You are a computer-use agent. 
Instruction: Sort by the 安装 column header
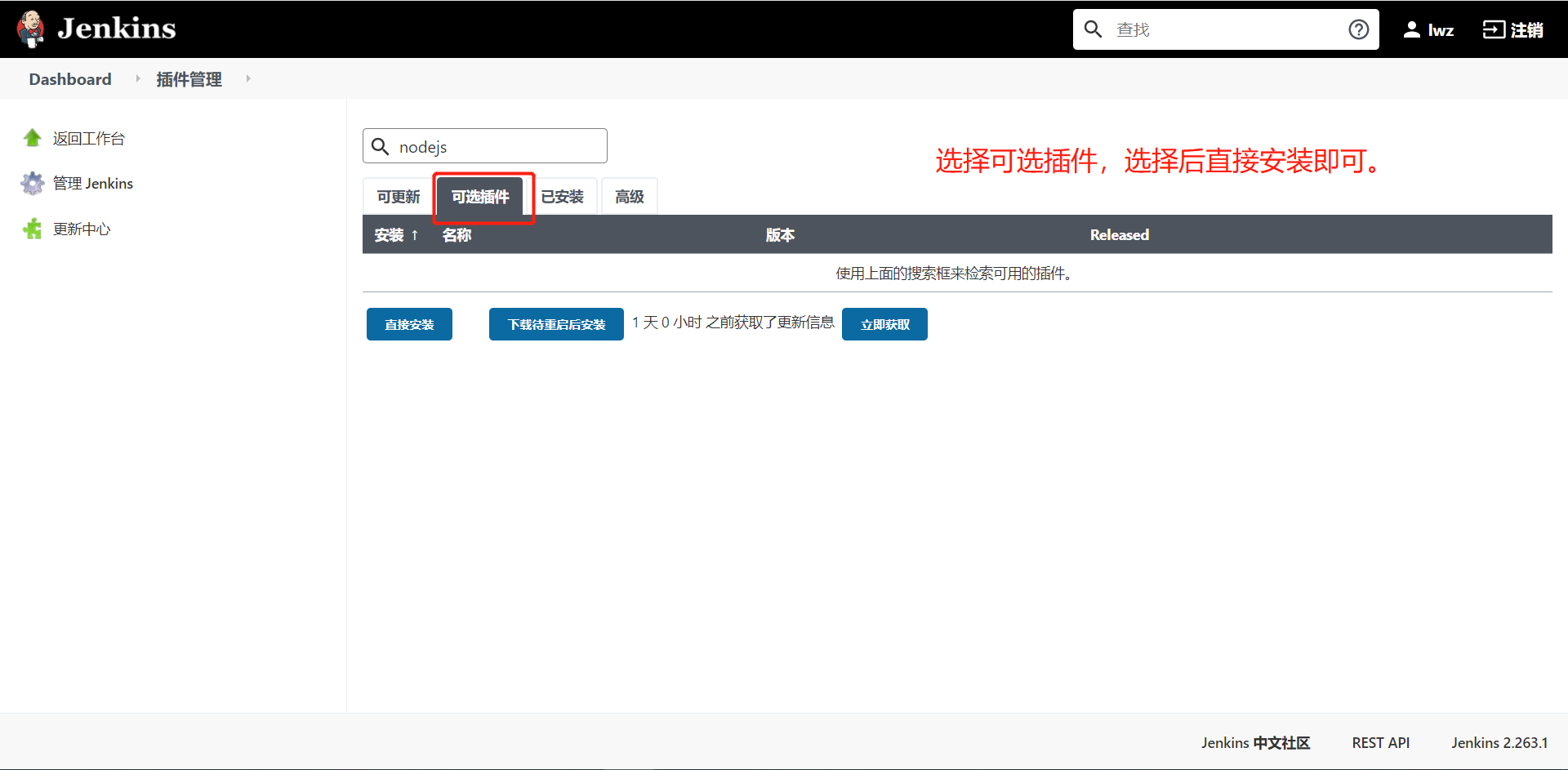396,235
